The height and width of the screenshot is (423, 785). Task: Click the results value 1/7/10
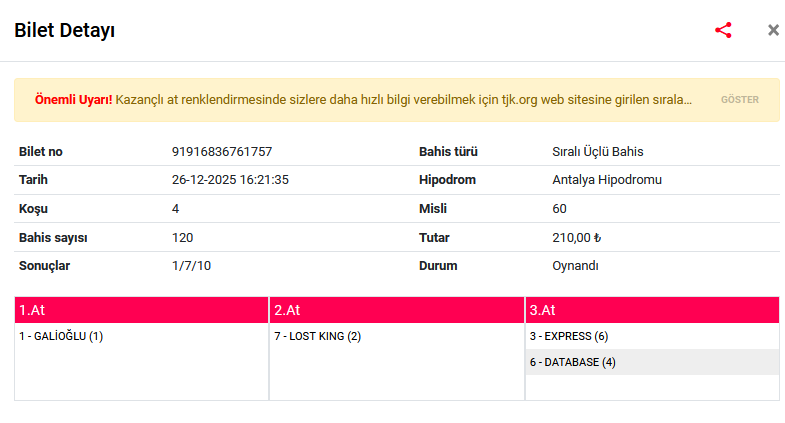[x=189, y=266]
